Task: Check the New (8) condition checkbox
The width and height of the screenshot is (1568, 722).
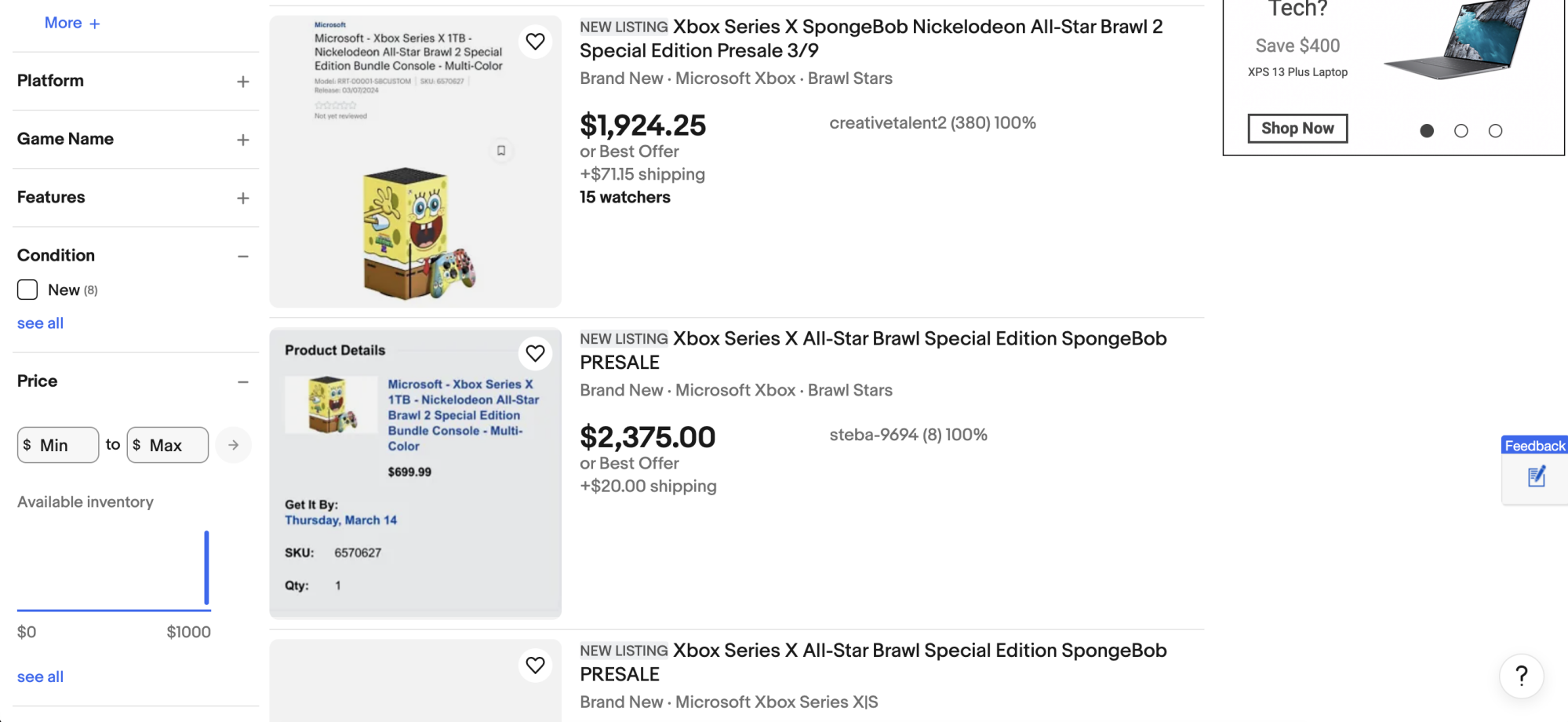Action: pos(27,290)
